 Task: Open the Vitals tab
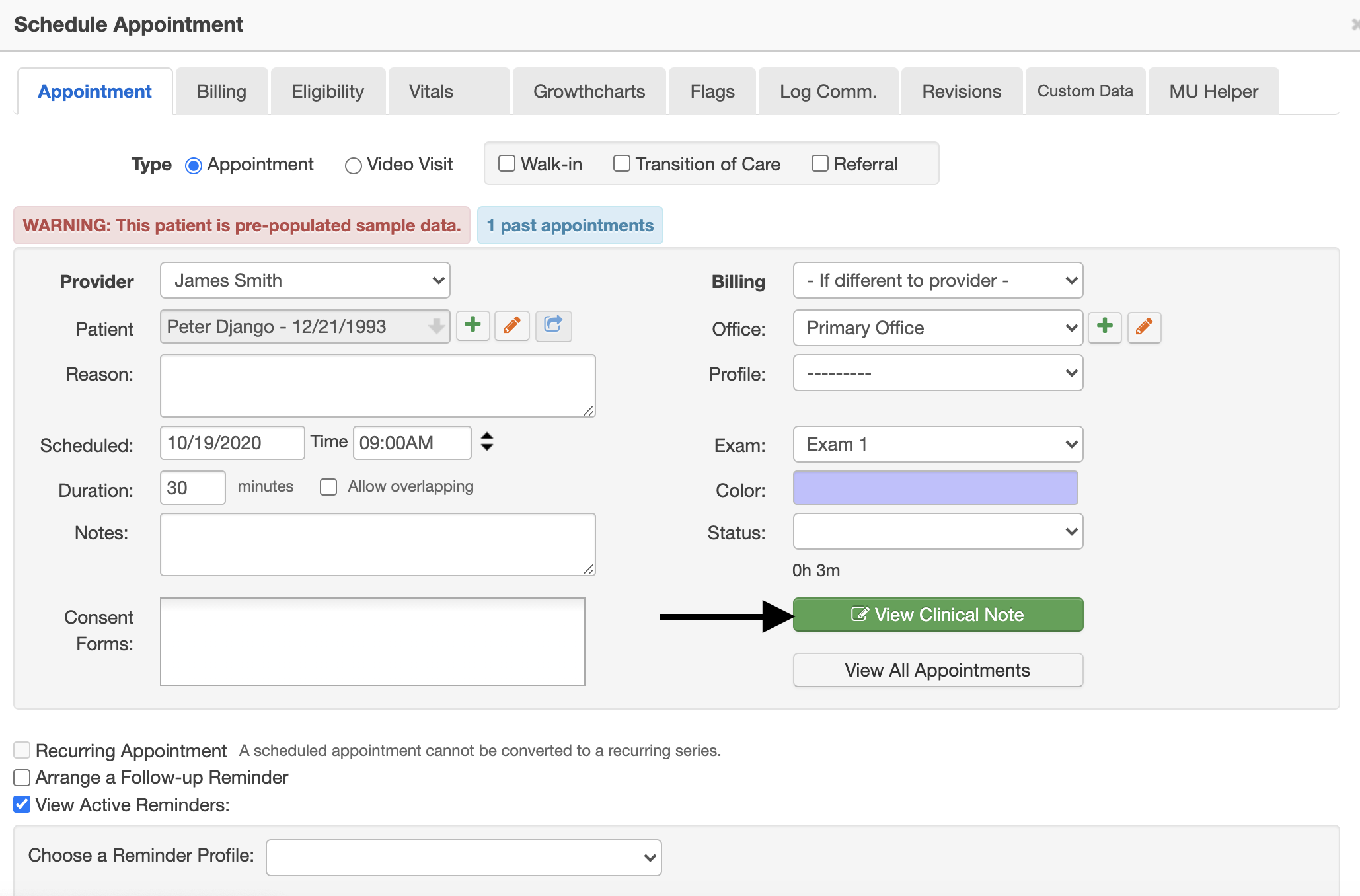click(x=449, y=91)
